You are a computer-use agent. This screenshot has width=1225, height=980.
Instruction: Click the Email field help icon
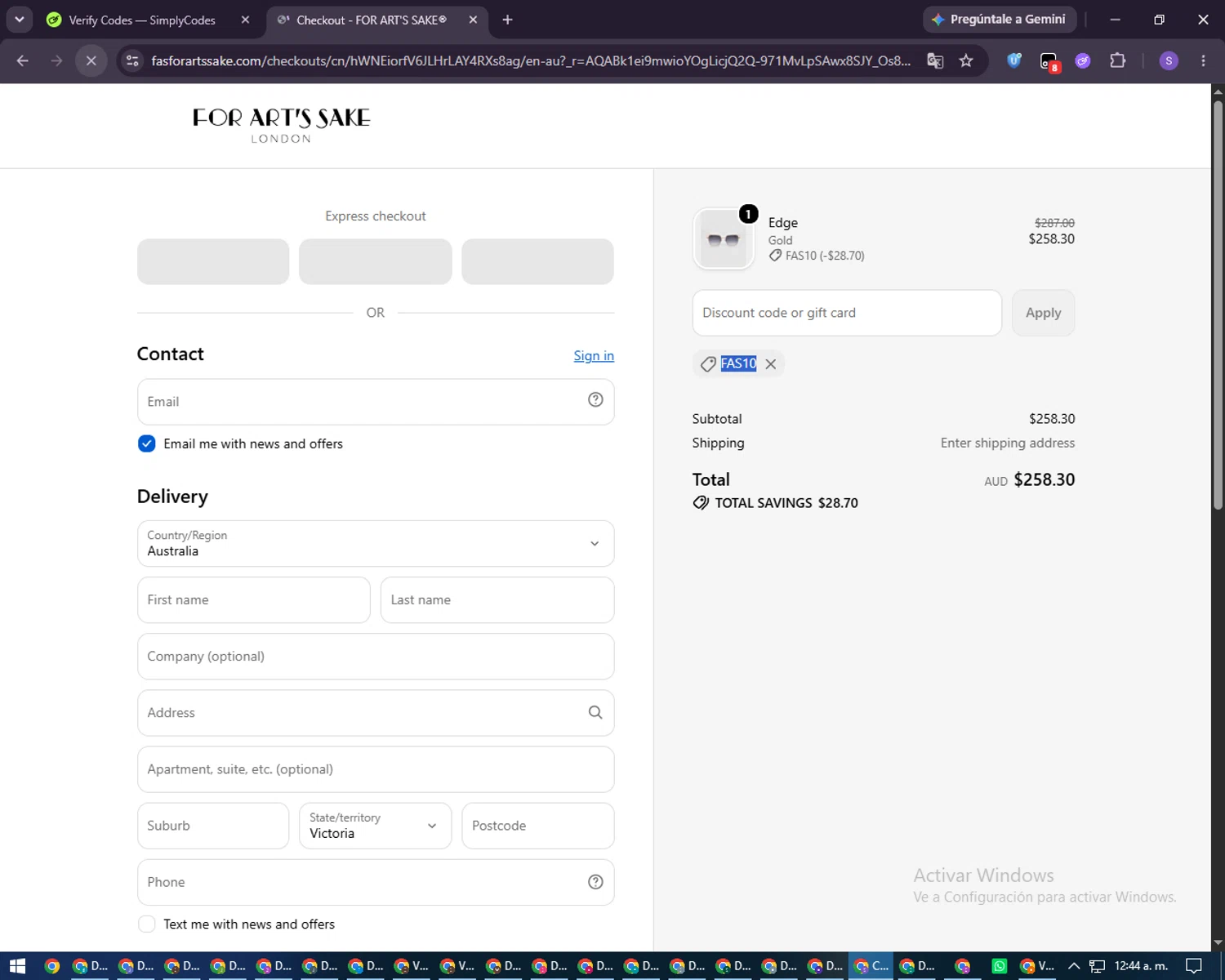(595, 399)
